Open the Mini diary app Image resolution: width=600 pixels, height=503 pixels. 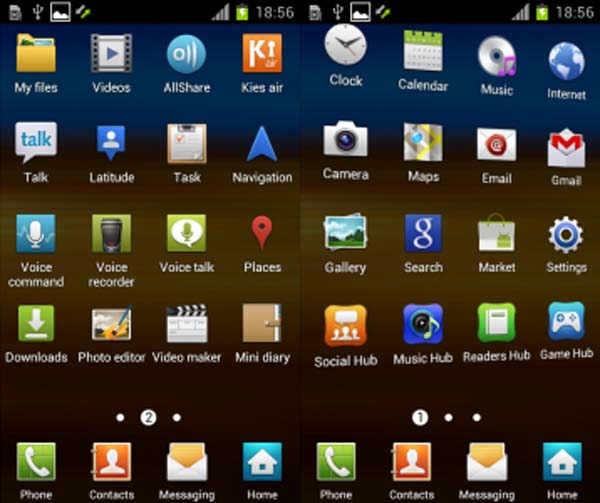(x=262, y=323)
